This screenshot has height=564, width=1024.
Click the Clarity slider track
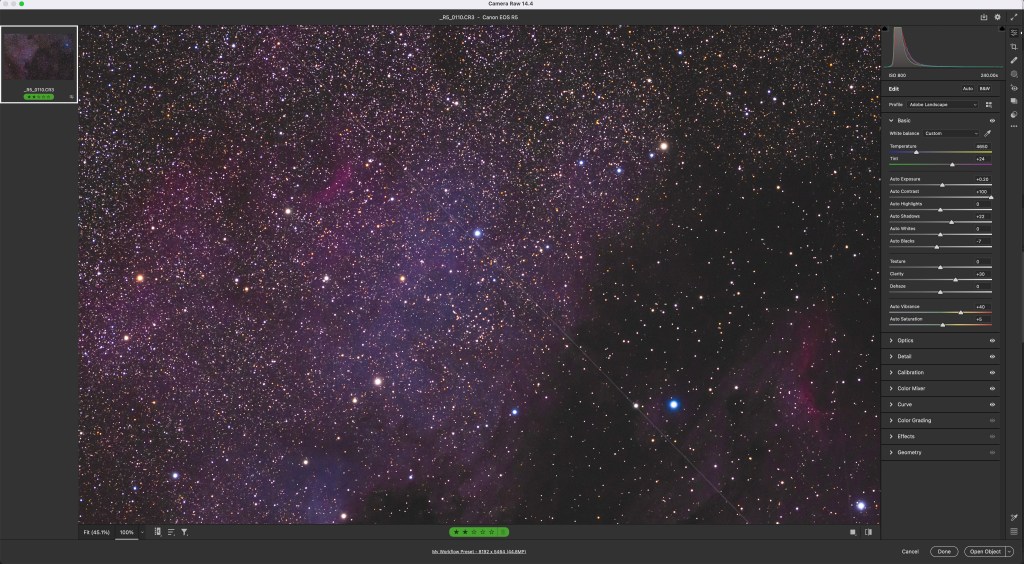coord(940,280)
